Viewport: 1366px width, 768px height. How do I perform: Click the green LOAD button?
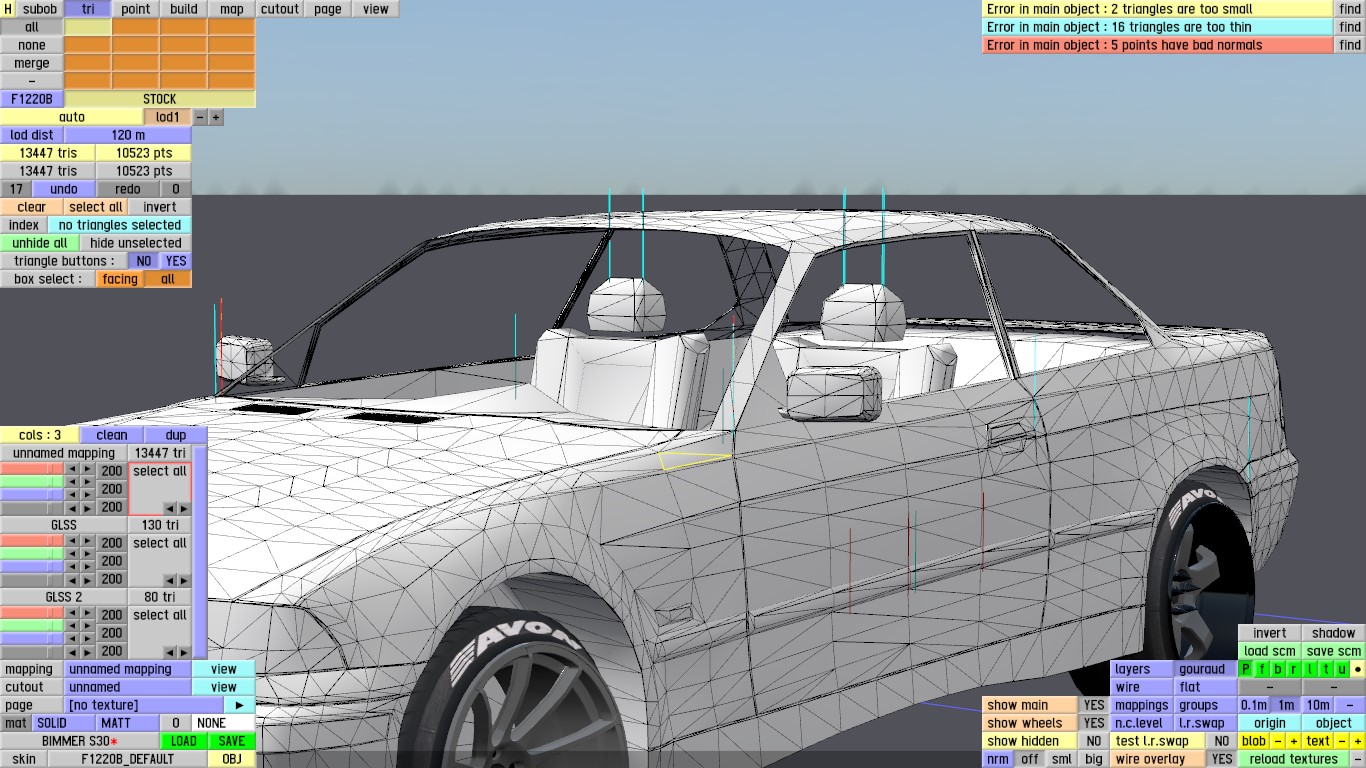click(x=184, y=741)
